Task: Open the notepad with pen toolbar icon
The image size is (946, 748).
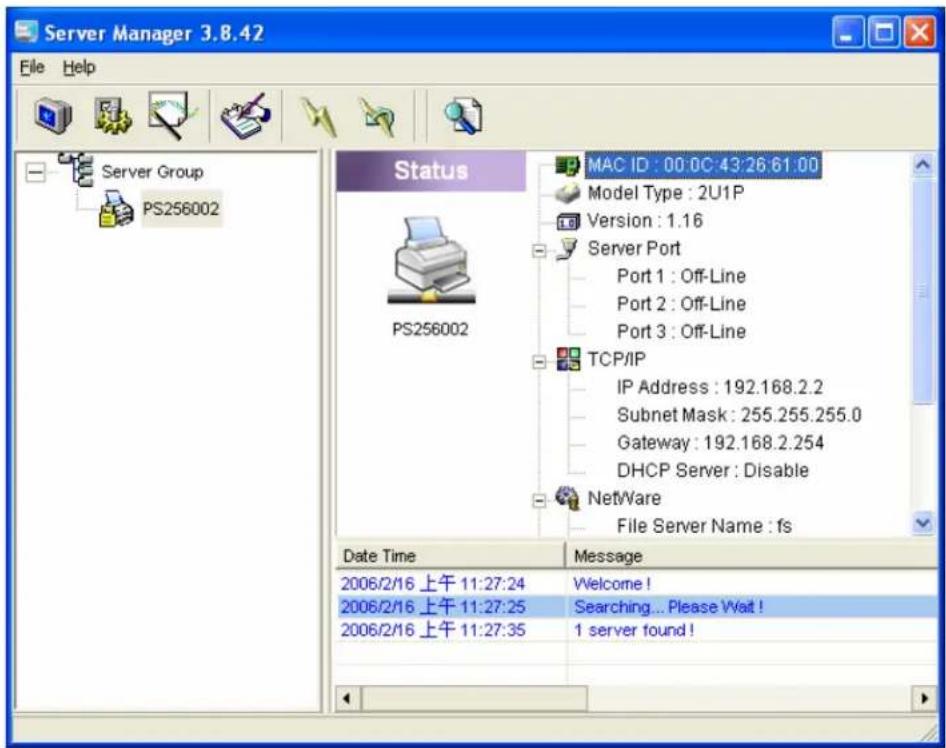Action: [244, 116]
